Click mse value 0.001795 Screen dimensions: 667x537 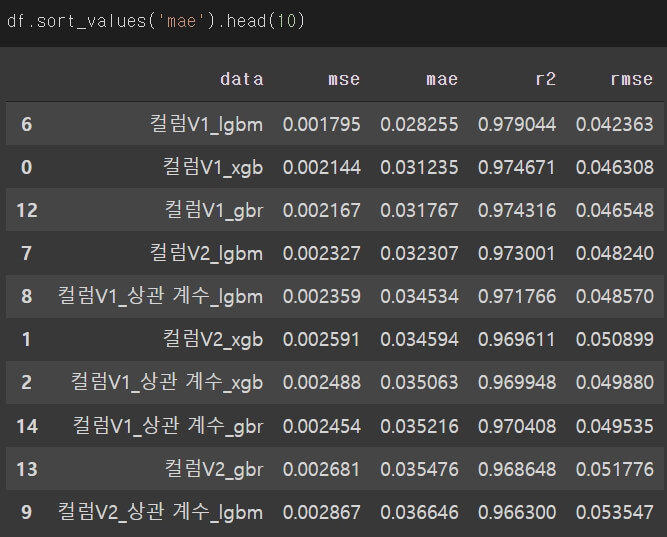click(322, 124)
